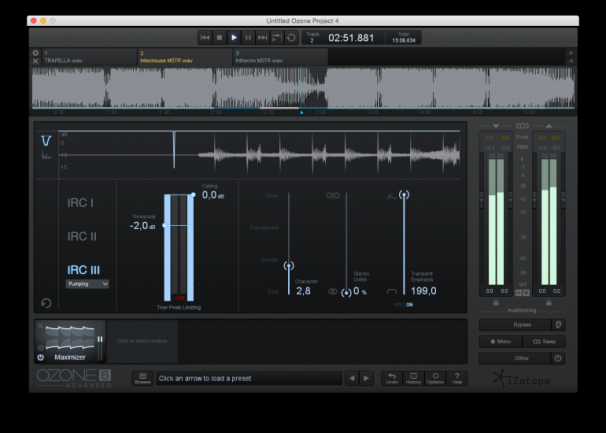The image size is (606, 433).
Task: Toggle Transient Emphasis ON/OFF switch
Action: pyautogui.click(x=404, y=304)
